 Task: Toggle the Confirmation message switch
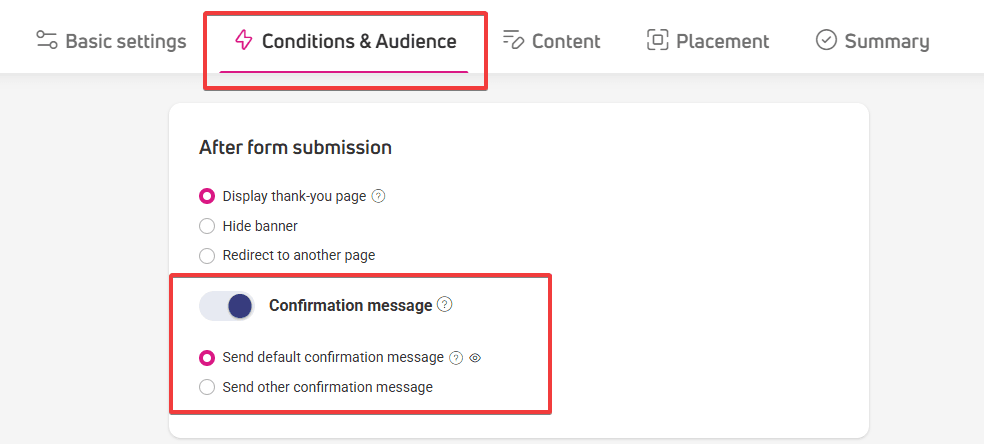[x=227, y=306]
